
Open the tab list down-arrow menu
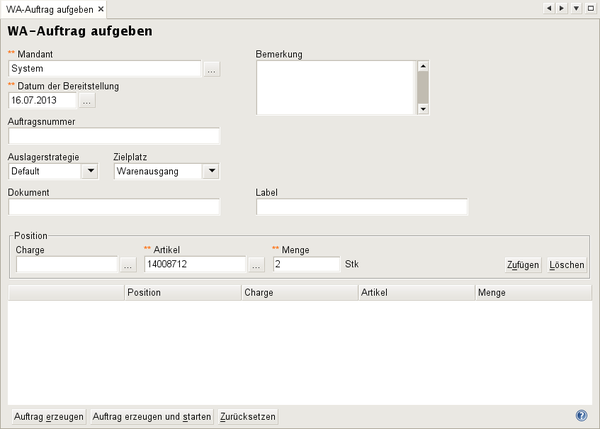[576, 8]
